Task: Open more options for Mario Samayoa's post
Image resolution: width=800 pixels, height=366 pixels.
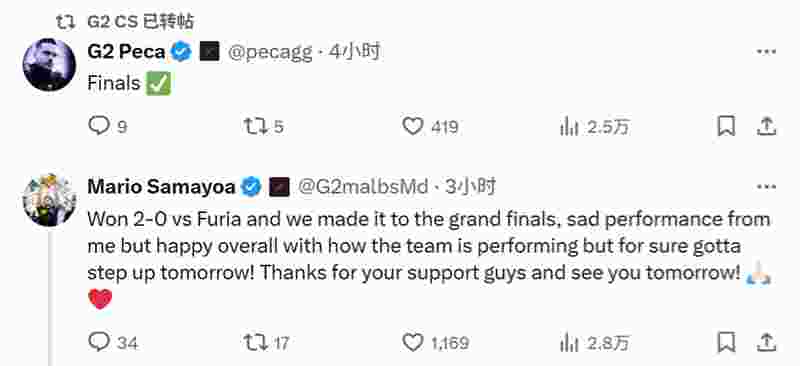Action: coord(766,187)
